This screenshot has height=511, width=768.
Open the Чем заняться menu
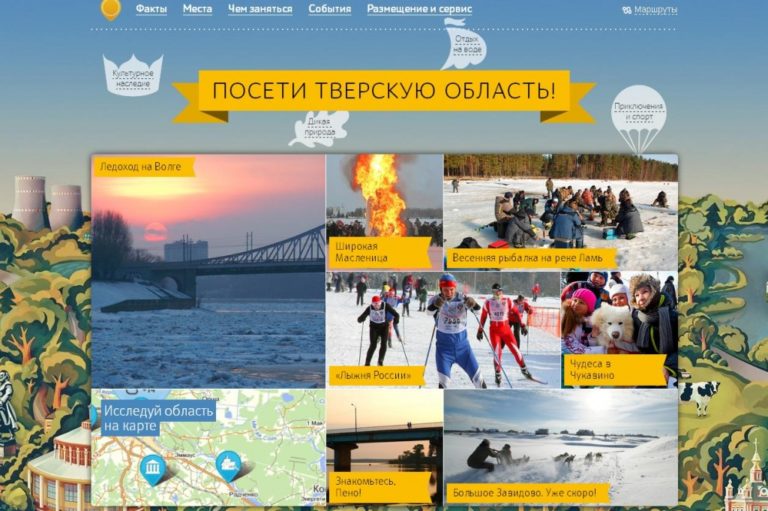click(260, 9)
